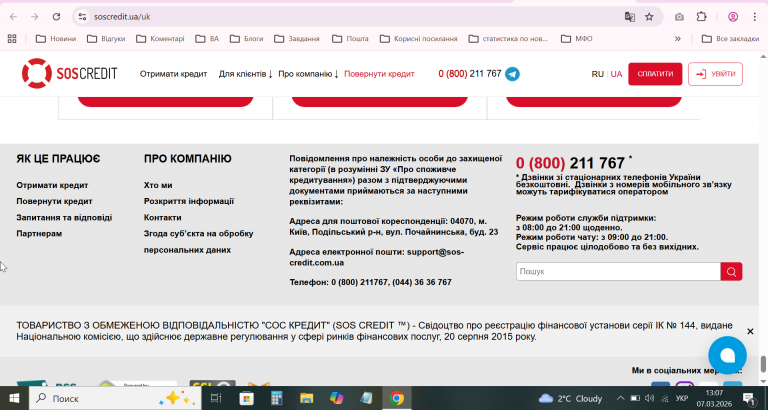Open Calculator from the taskbar
Viewport: 768px width, 410px height.
(277, 398)
